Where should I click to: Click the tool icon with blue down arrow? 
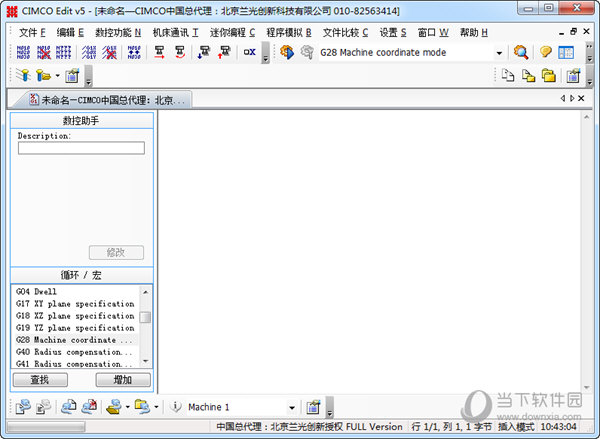[204, 52]
